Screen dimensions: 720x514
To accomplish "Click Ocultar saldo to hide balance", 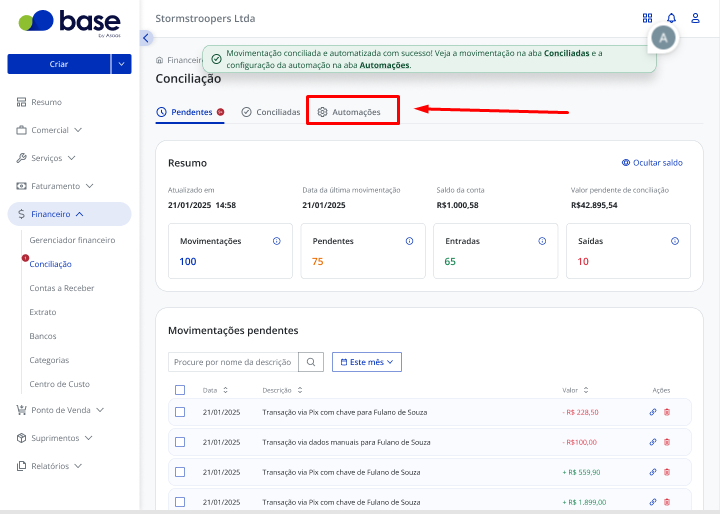I will click(652, 163).
